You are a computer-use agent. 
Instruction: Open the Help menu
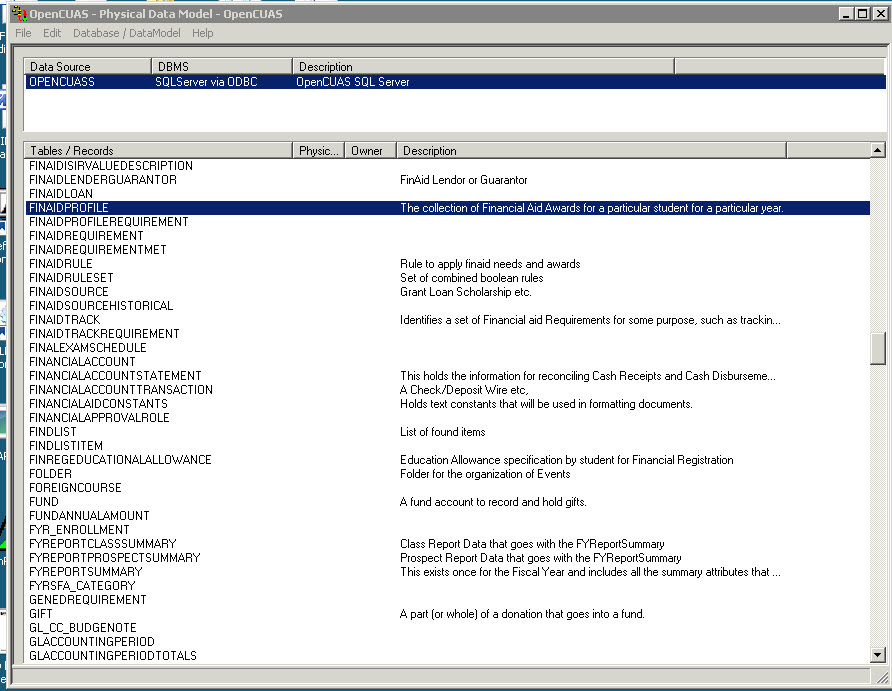[203, 33]
